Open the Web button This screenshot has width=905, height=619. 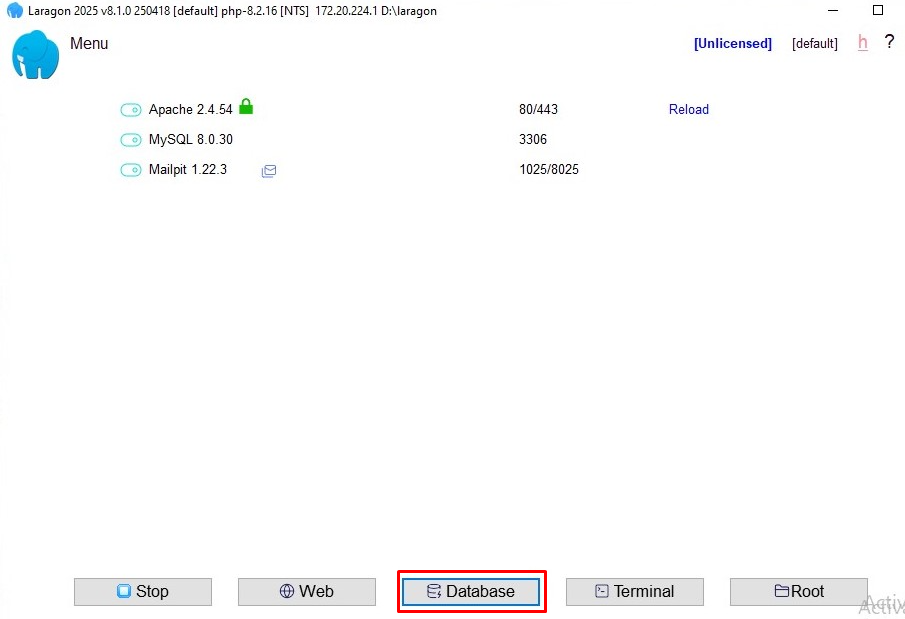pyautogui.click(x=306, y=591)
